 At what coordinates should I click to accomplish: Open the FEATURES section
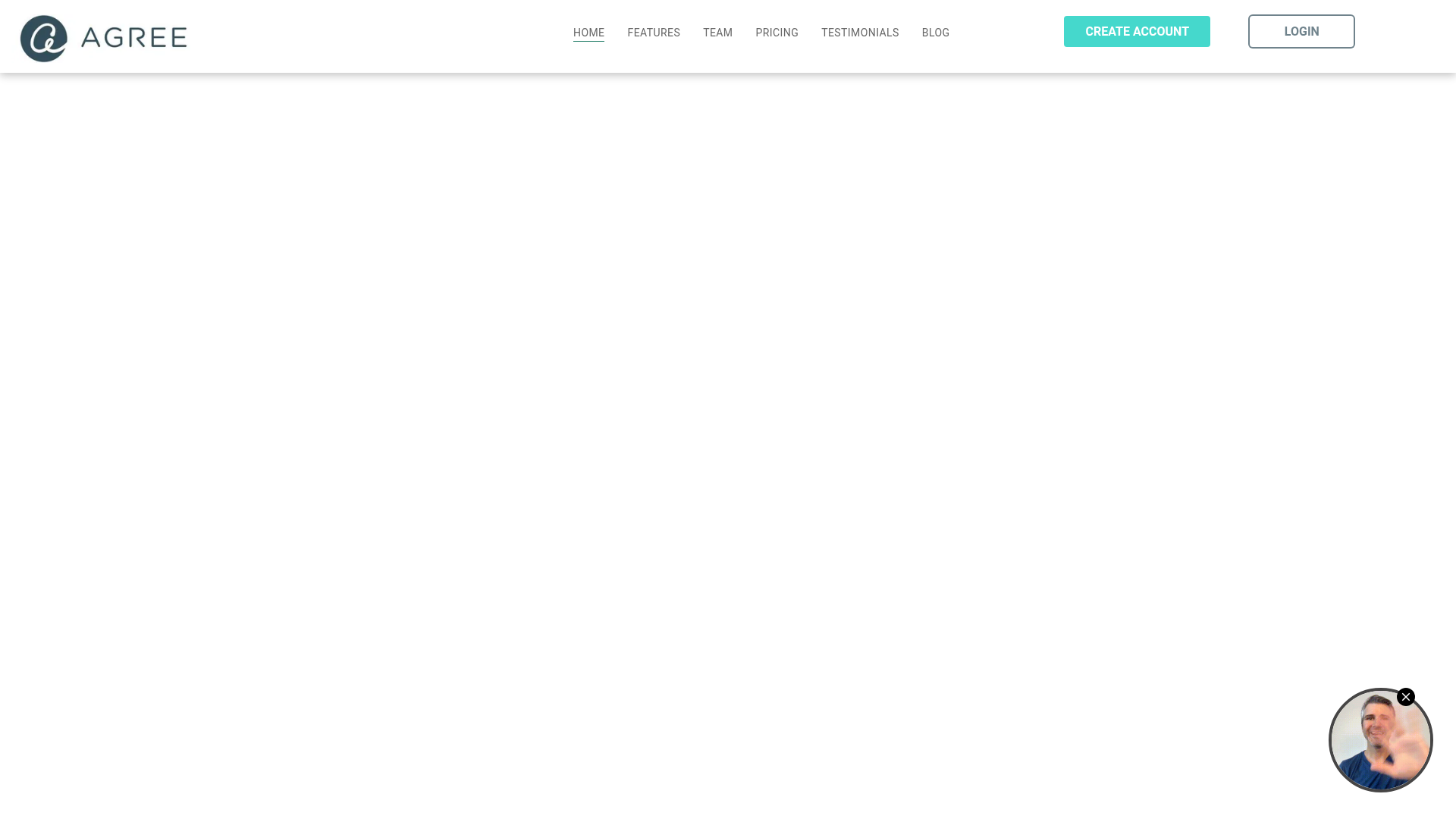pos(654,33)
